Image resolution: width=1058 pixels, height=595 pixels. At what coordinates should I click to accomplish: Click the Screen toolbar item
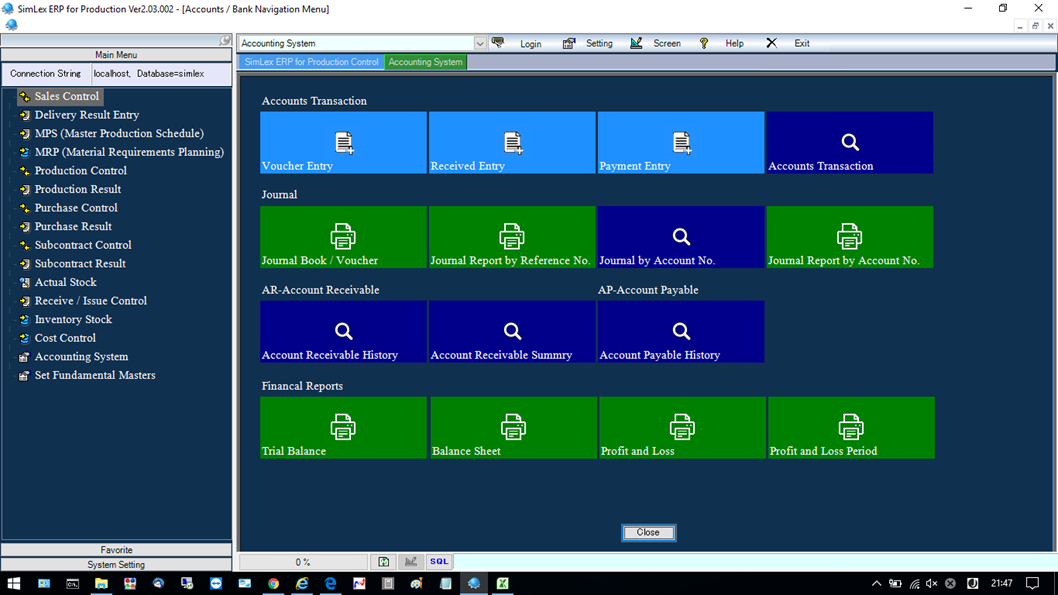(x=656, y=43)
